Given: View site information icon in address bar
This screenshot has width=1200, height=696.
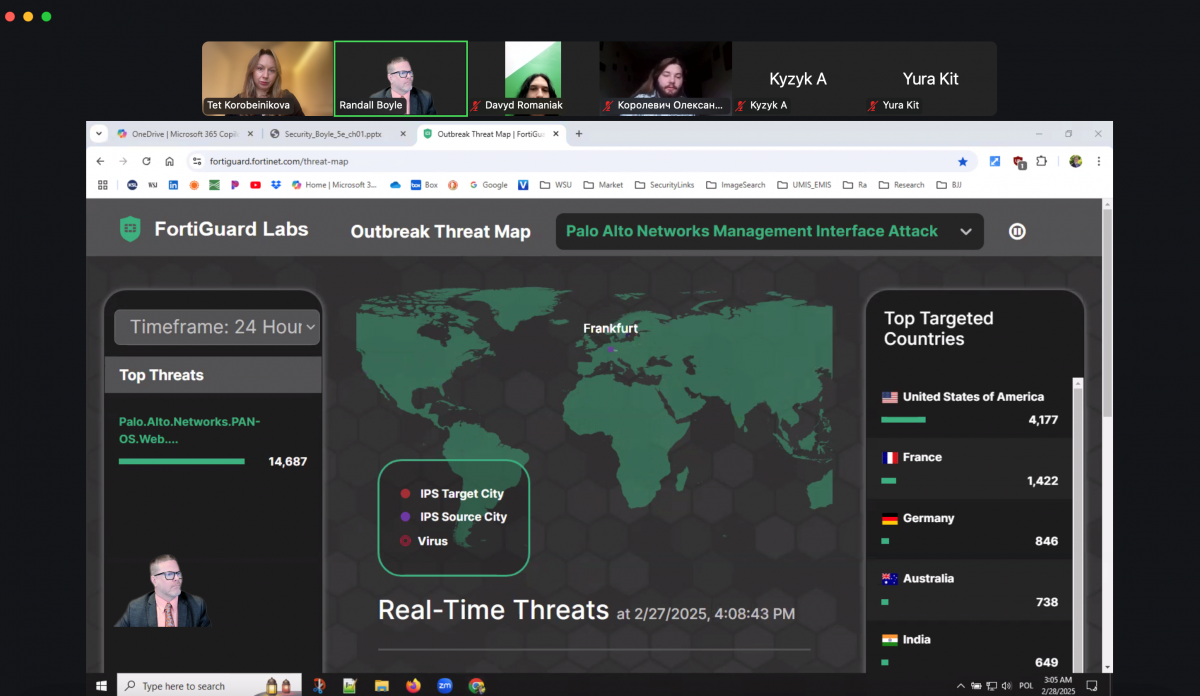Looking at the screenshot, I should coord(196,161).
